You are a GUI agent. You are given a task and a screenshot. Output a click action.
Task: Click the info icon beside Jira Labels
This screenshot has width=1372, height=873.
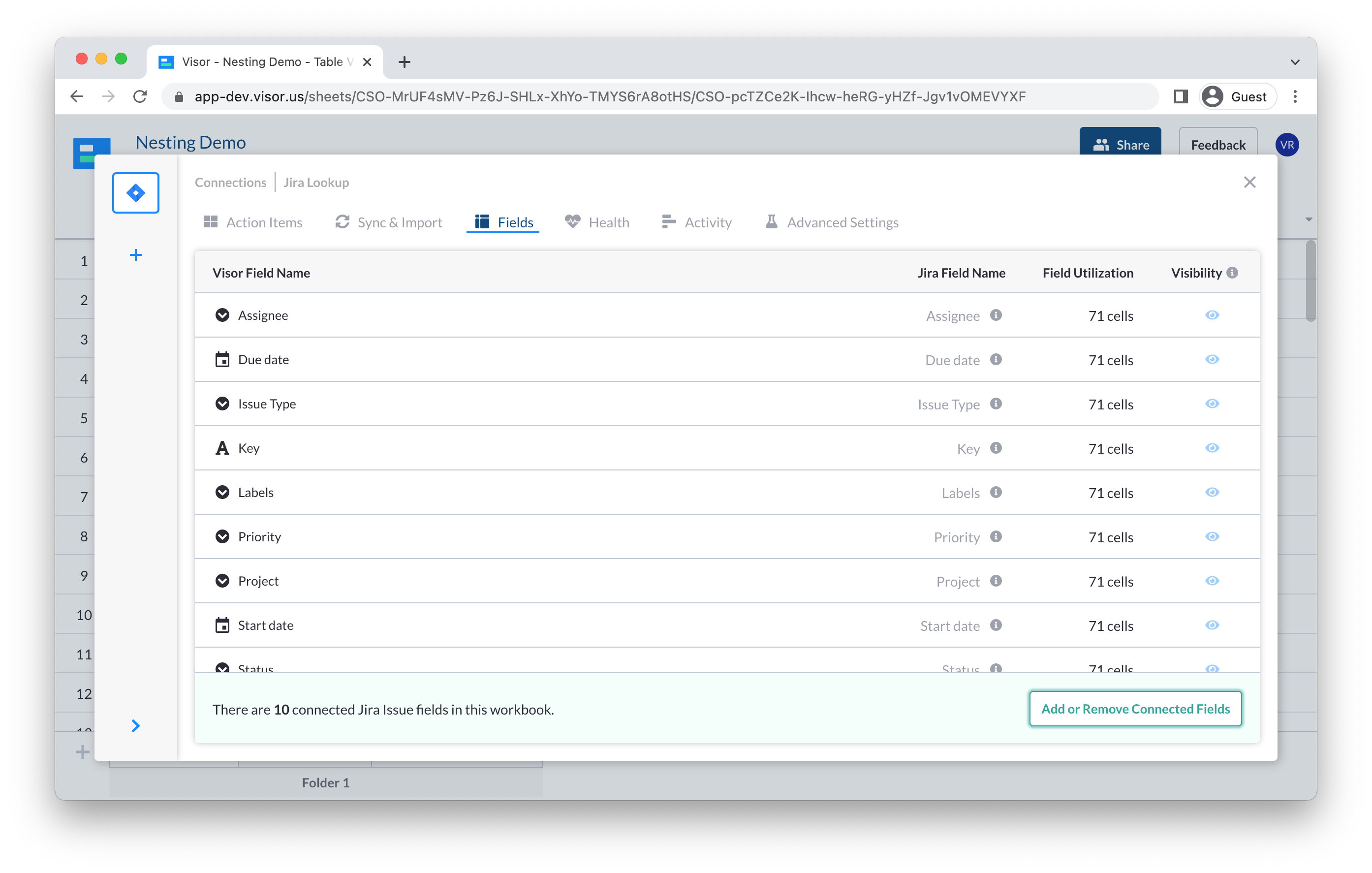(996, 492)
